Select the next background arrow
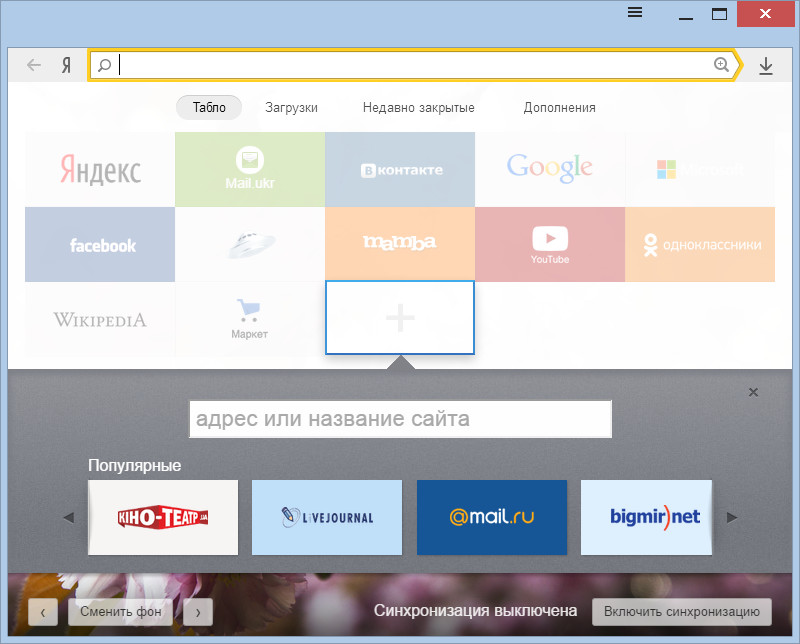Screen dimensions: 800x644 point(198,612)
